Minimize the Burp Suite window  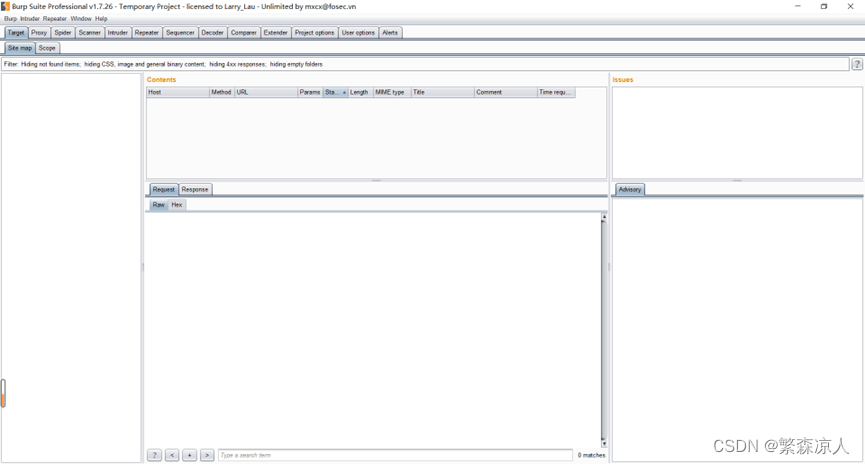798,6
